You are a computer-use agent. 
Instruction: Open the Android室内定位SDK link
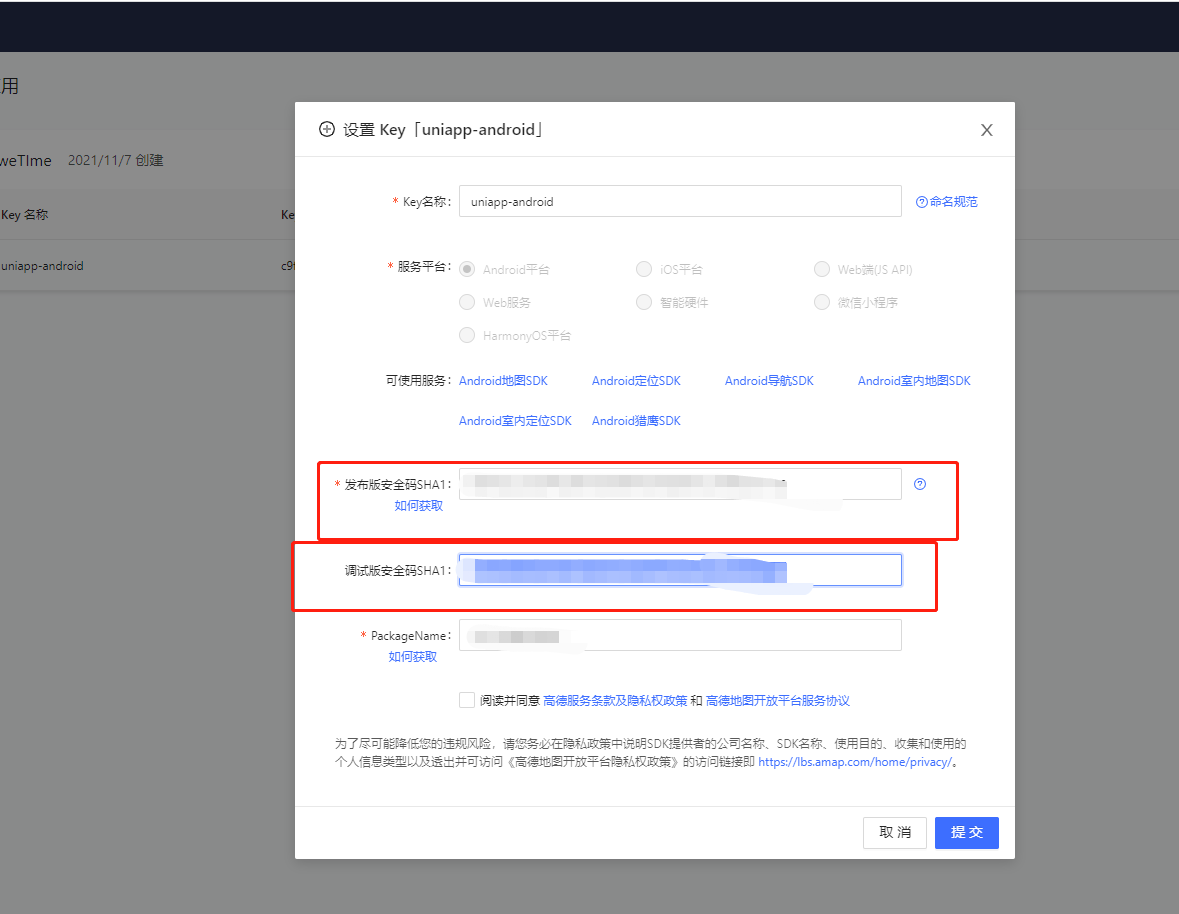point(515,421)
